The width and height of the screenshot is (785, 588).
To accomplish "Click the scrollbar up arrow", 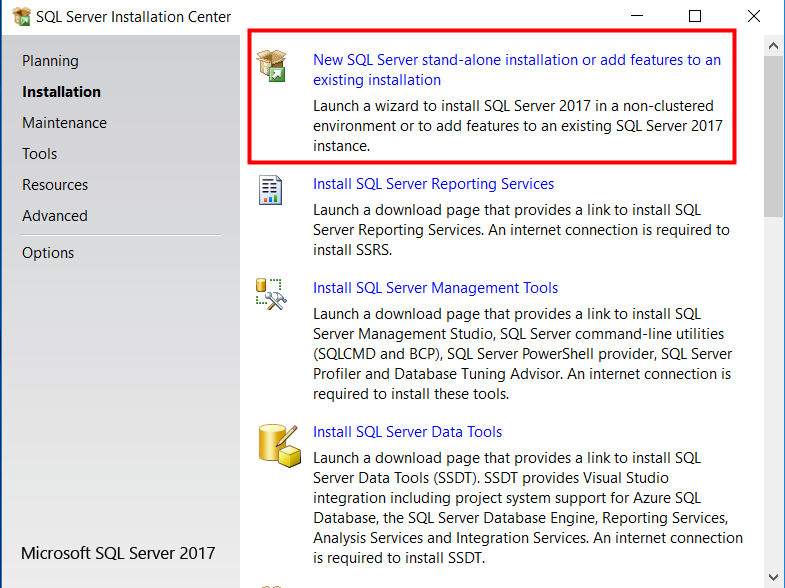I will click(773, 46).
